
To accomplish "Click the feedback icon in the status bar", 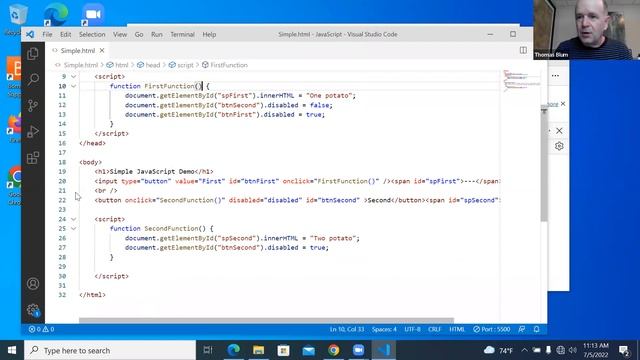I will pyautogui.click(x=522, y=329).
